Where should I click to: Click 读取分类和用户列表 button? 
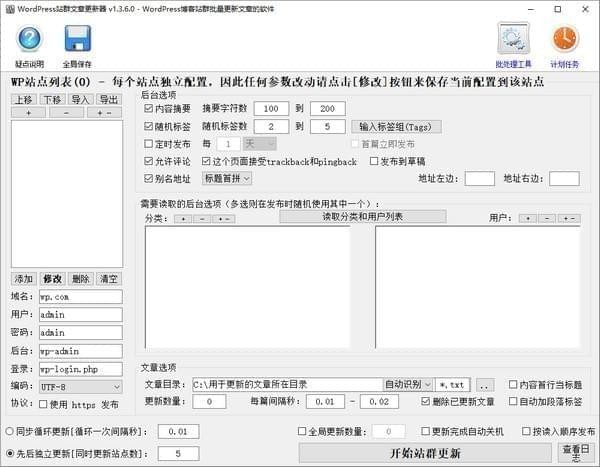point(362,217)
